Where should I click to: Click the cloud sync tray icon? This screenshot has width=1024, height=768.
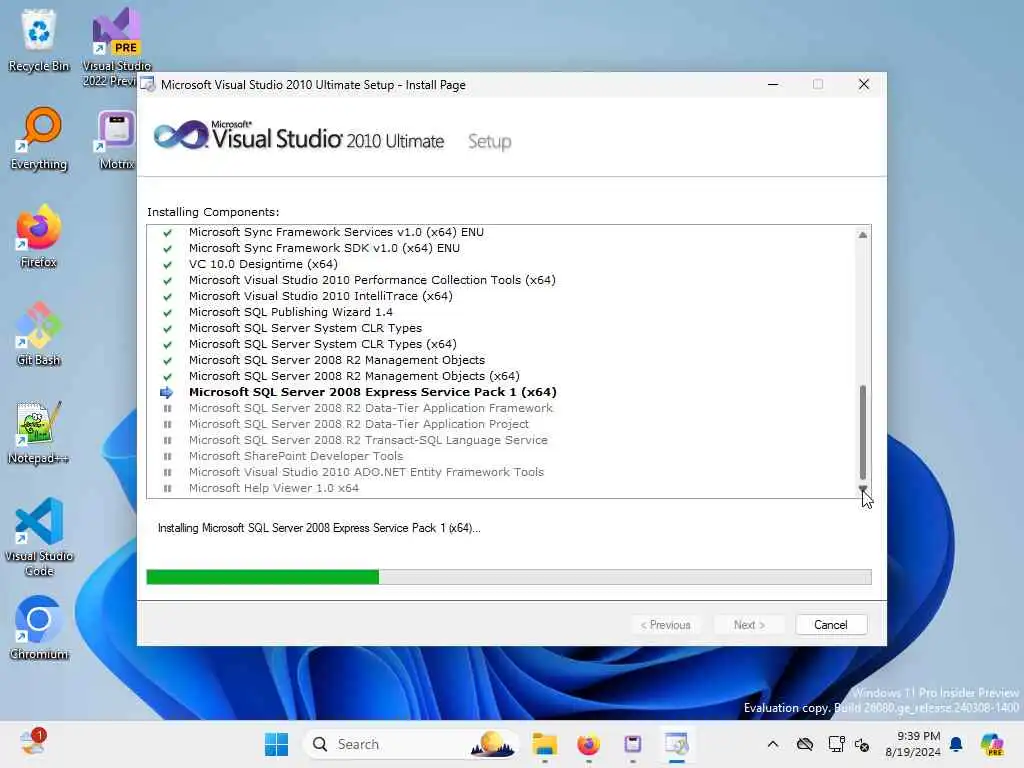805,744
